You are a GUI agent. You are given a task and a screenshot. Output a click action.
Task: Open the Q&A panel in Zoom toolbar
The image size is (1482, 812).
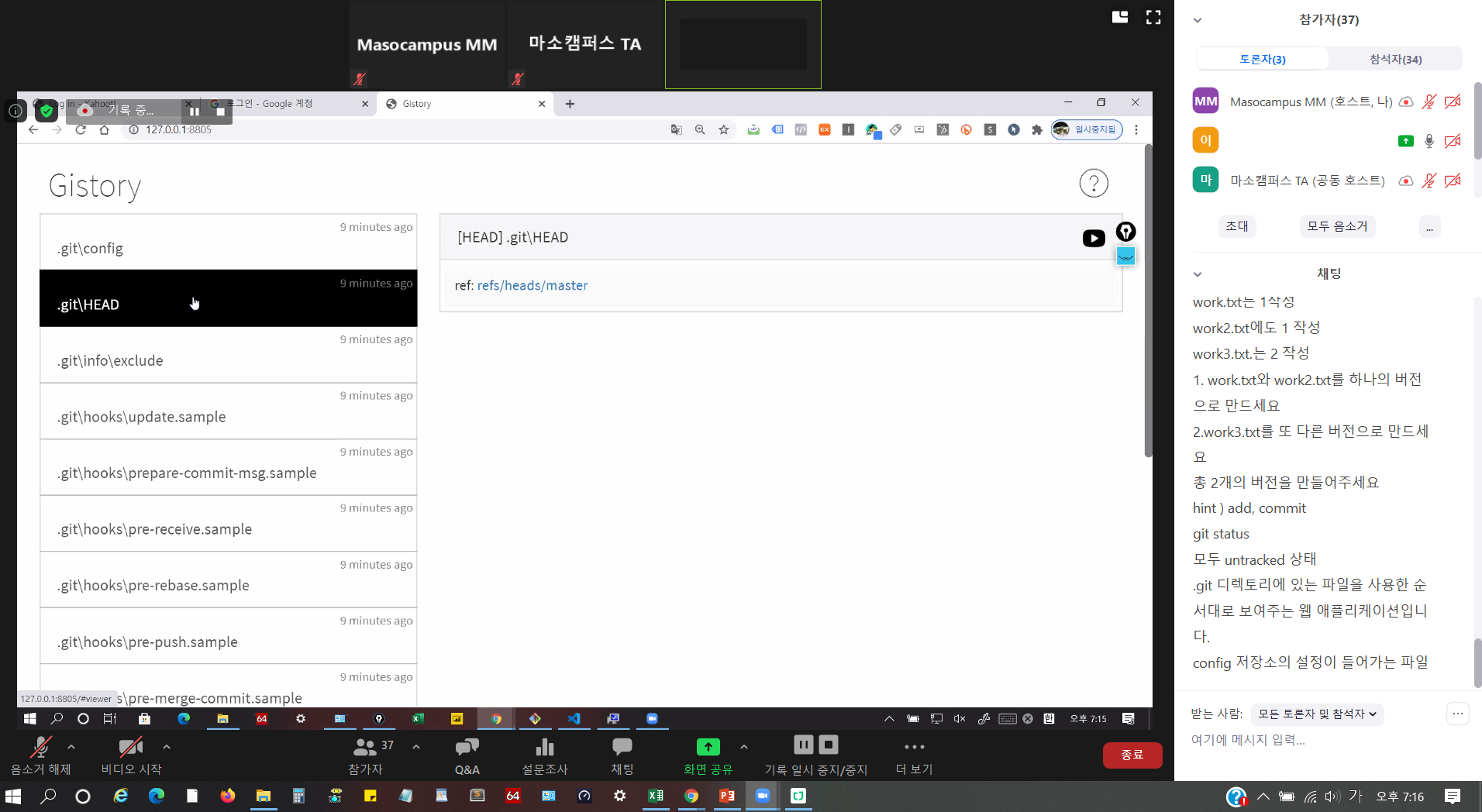(x=467, y=755)
